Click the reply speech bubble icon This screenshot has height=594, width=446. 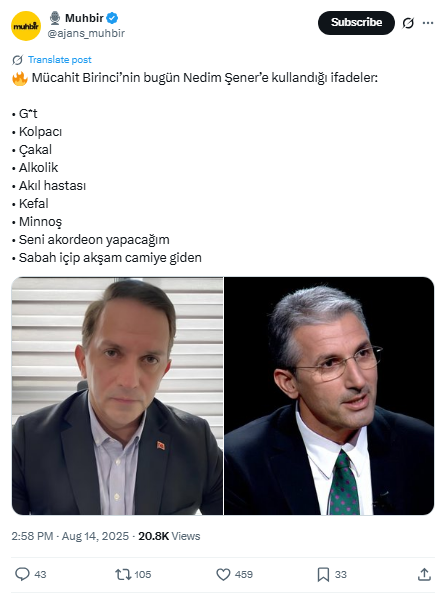click(22, 574)
